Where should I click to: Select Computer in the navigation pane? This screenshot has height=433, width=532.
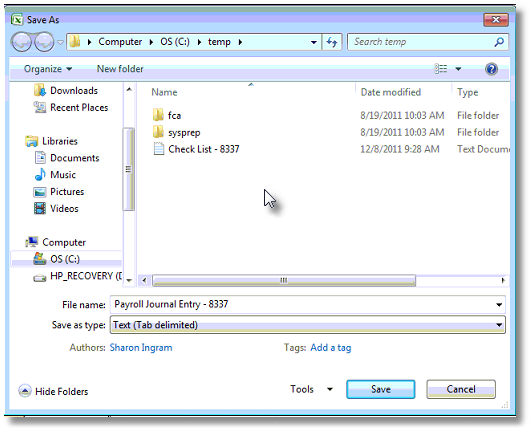coord(64,242)
